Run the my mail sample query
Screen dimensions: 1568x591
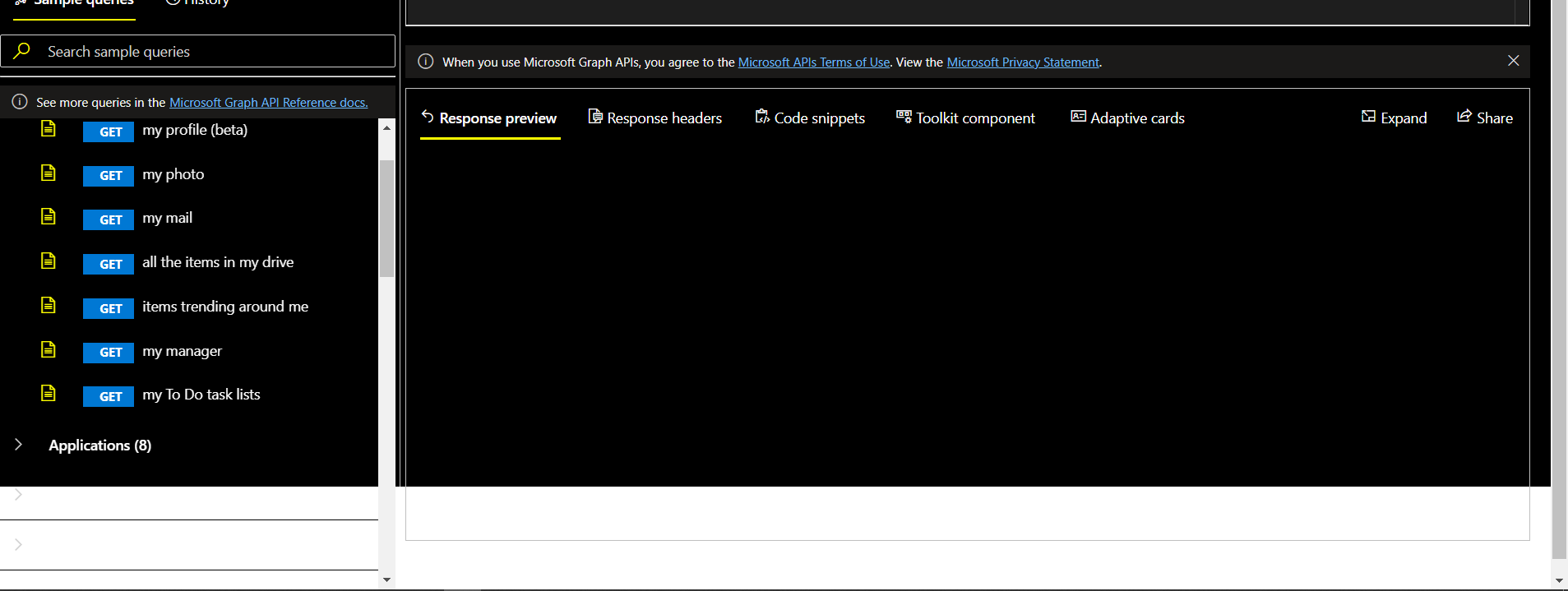tap(167, 218)
